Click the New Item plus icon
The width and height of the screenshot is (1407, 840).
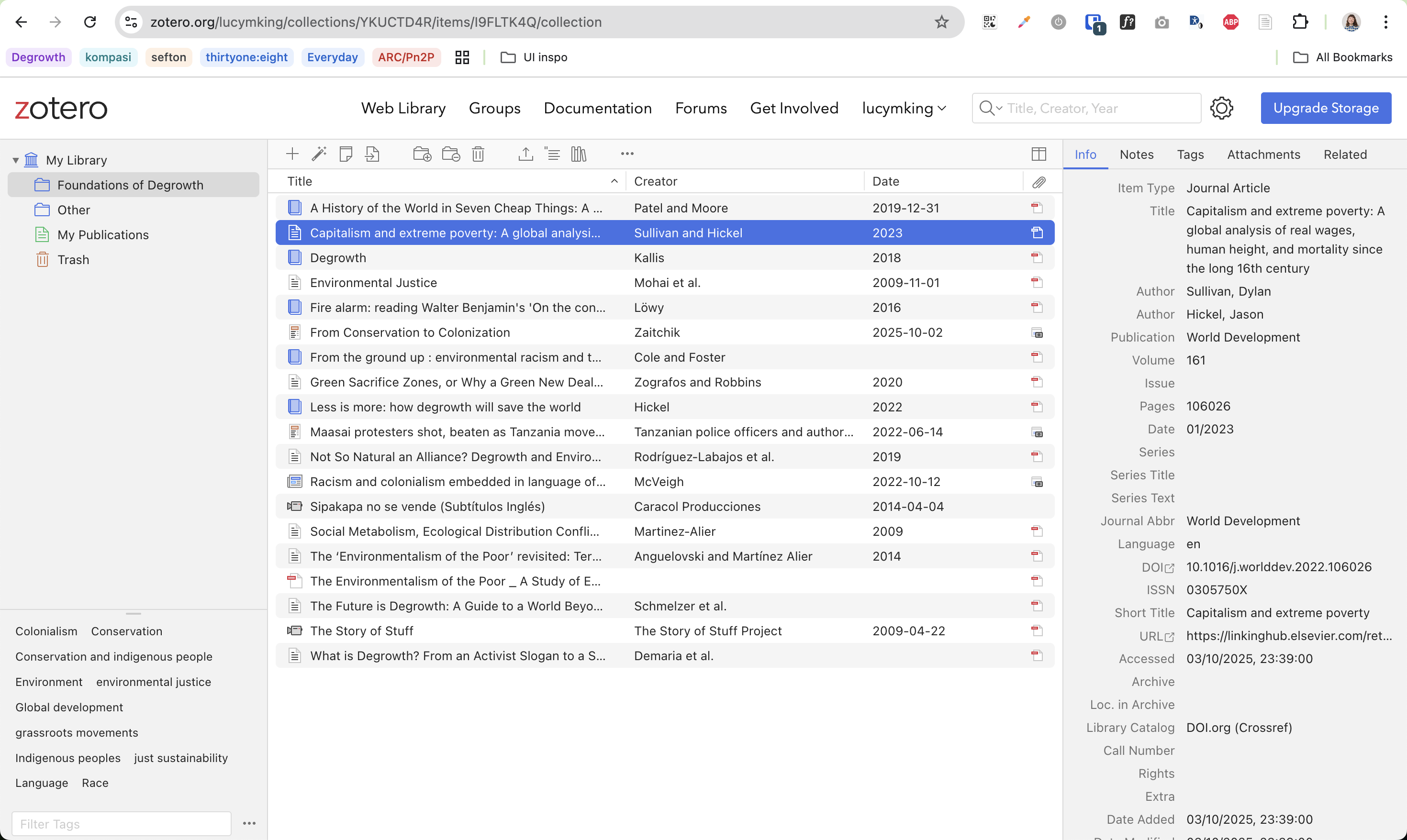pos(292,154)
